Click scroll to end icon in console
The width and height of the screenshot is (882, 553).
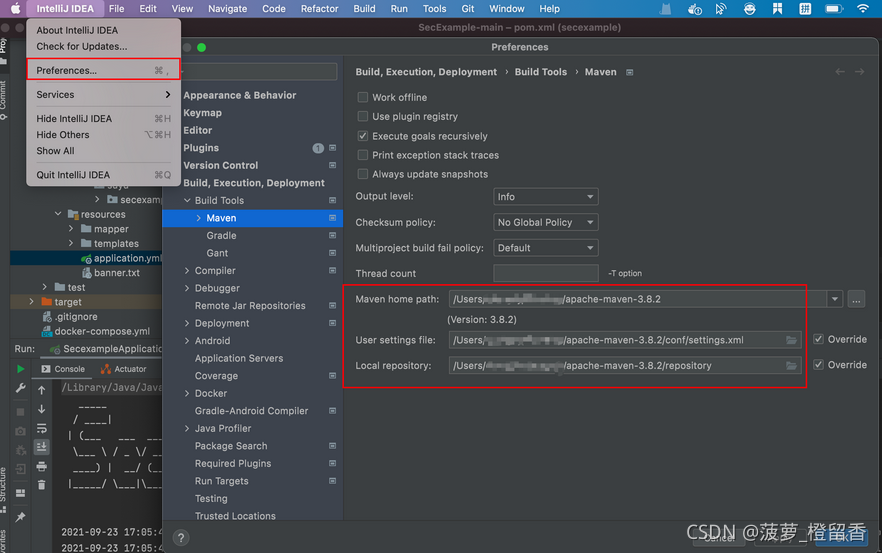pos(42,447)
